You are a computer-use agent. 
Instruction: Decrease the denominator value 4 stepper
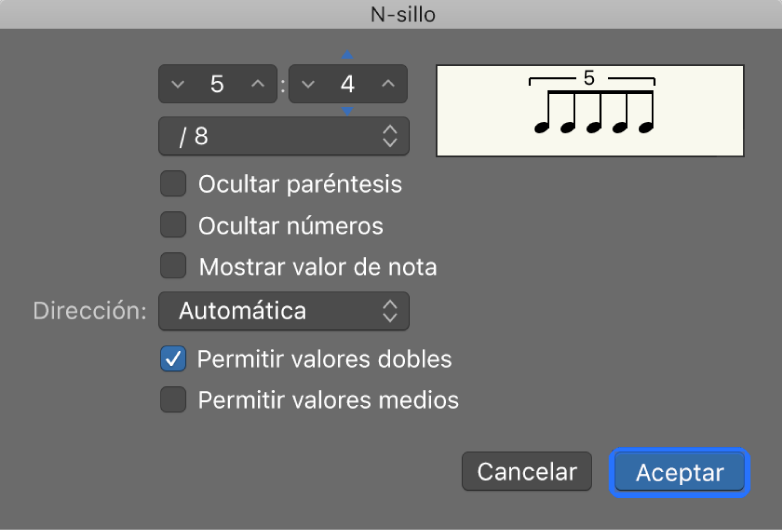(308, 85)
